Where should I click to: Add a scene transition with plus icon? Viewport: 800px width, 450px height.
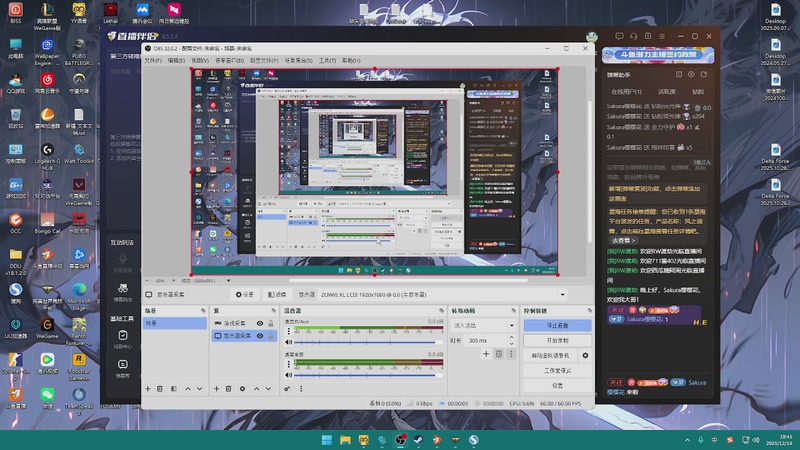[x=486, y=354]
